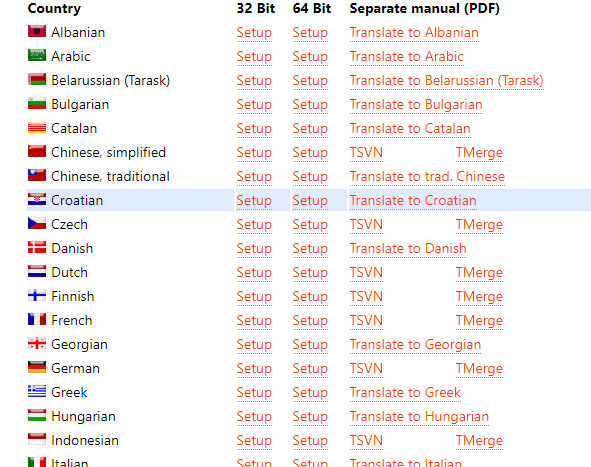Download 64 Bit Setup for Albanian
This screenshot has width=591, height=467.
pyautogui.click(x=310, y=33)
